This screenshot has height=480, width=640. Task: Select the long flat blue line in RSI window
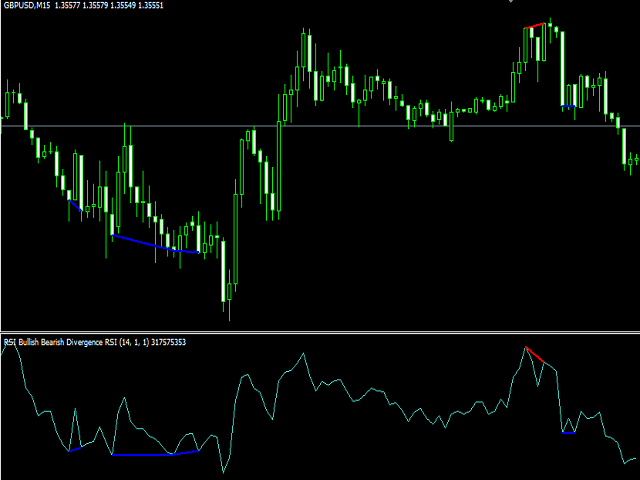pos(142,454)
